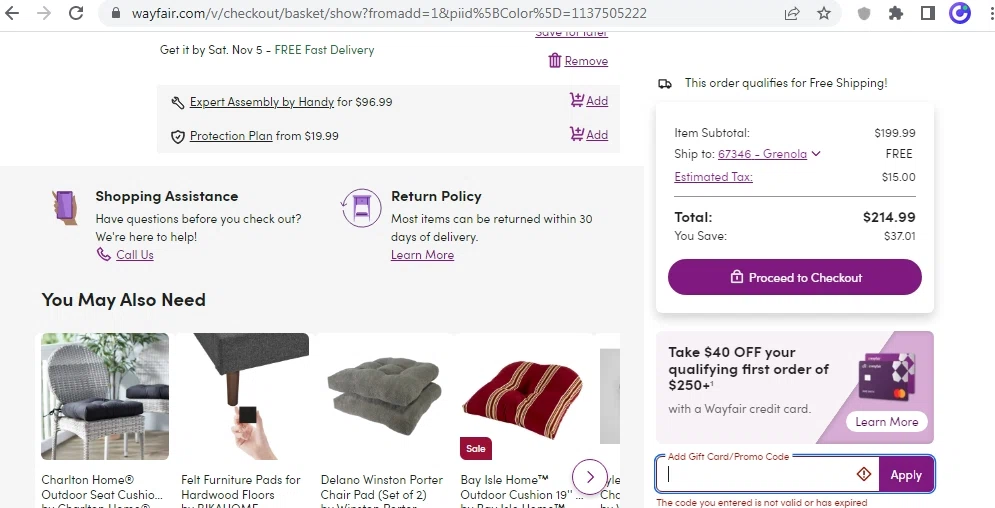Click the shield extension icon
The width and height of the screenshot is (995, 508).
pos(864,13)
